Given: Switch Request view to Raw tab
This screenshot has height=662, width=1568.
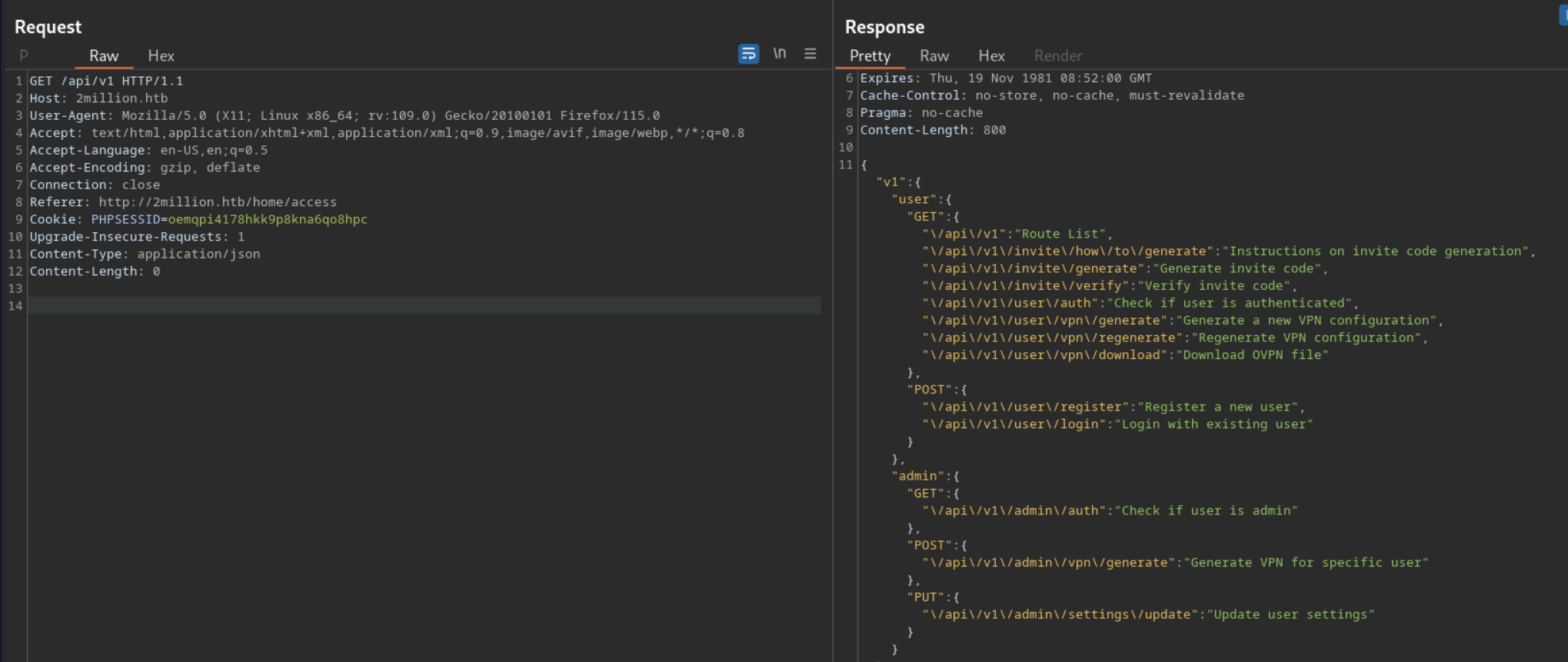Looking at the screenshot, I should 104,56.
